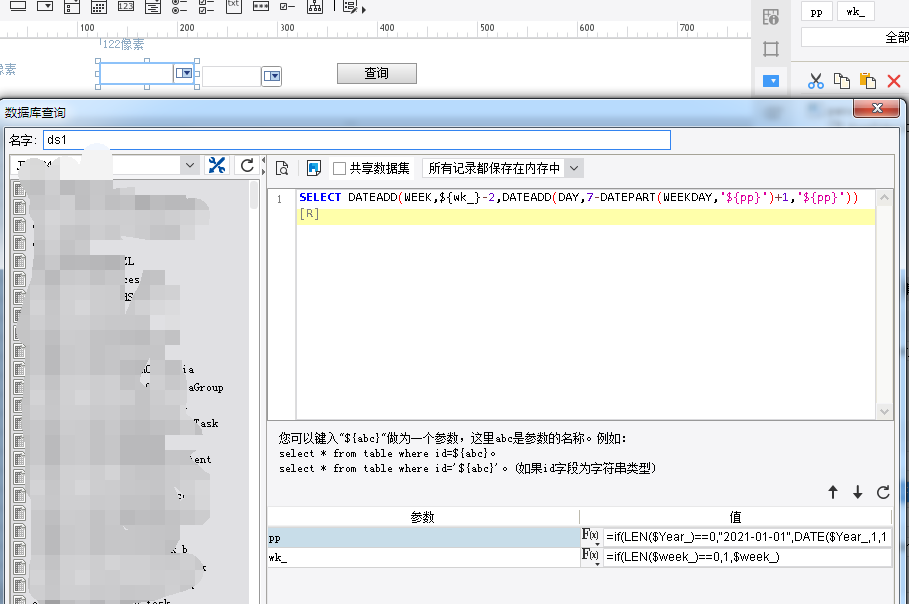Pick the checkbox group widget
The width and height of the screenshot is (909, 604).
pyautogui.click(x=206, y=6)
